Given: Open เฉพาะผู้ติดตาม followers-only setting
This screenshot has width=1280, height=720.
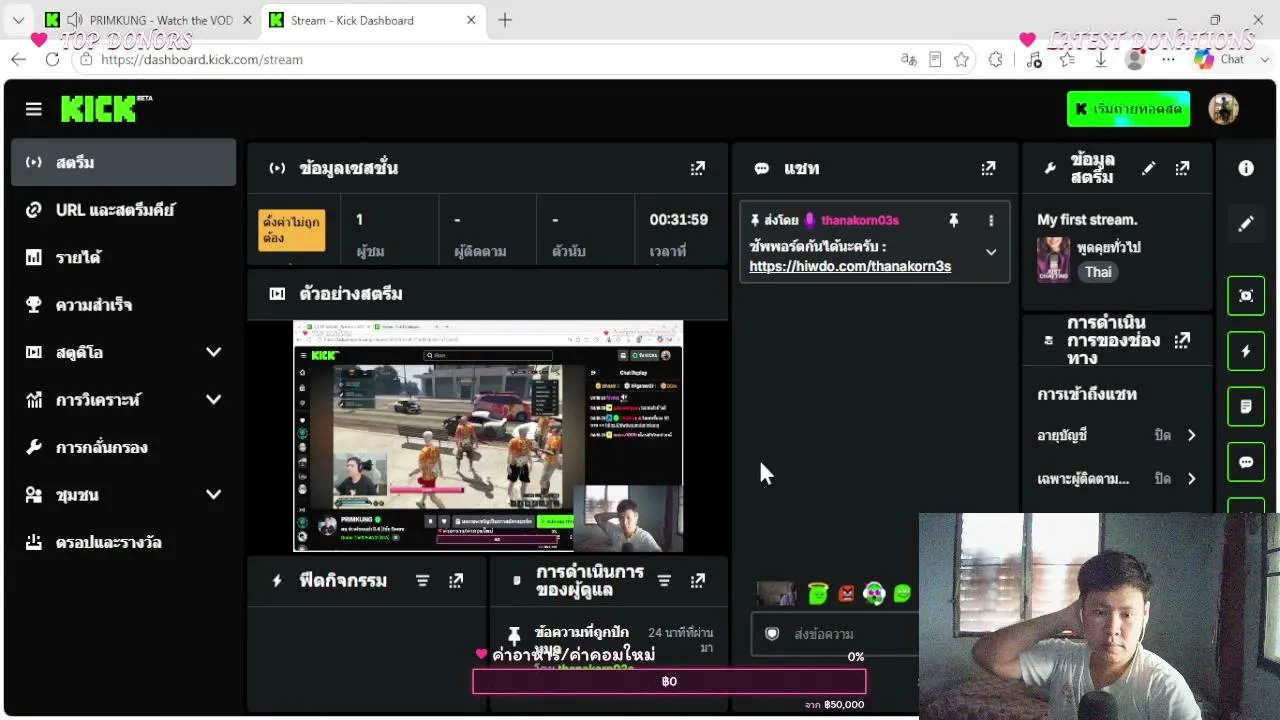Looking at the screenshot, I should click(x=1117, y=479).
